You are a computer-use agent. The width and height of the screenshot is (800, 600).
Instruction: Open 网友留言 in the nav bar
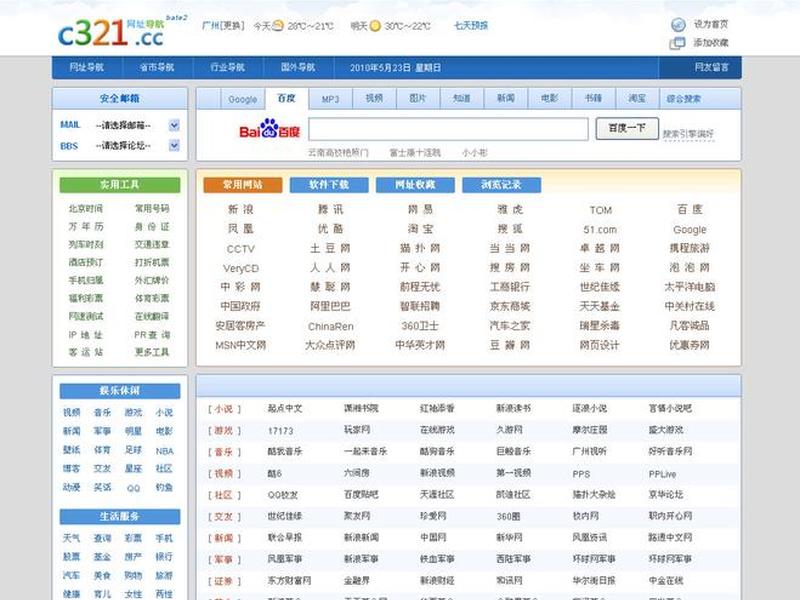711,67
